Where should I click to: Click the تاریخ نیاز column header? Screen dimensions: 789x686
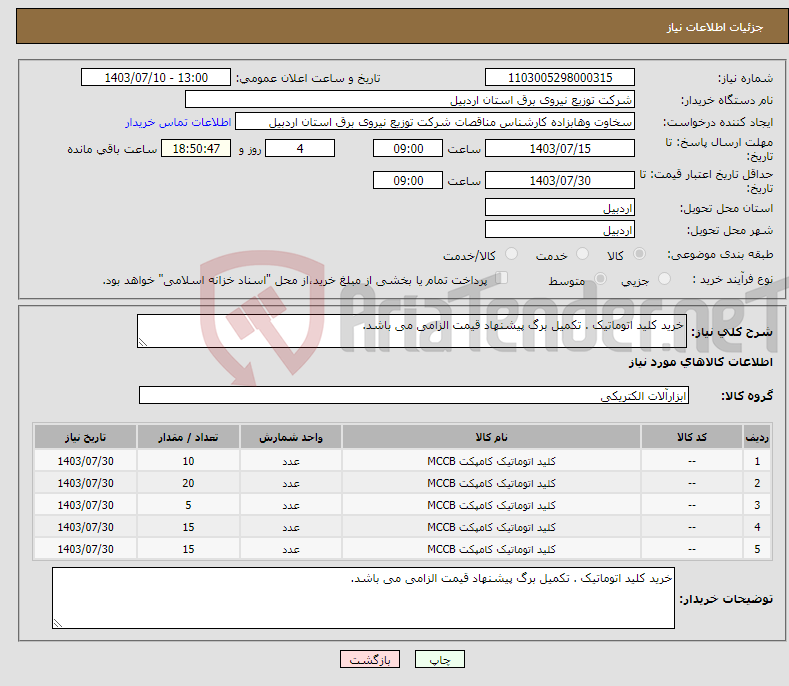(x=86, y=437)
